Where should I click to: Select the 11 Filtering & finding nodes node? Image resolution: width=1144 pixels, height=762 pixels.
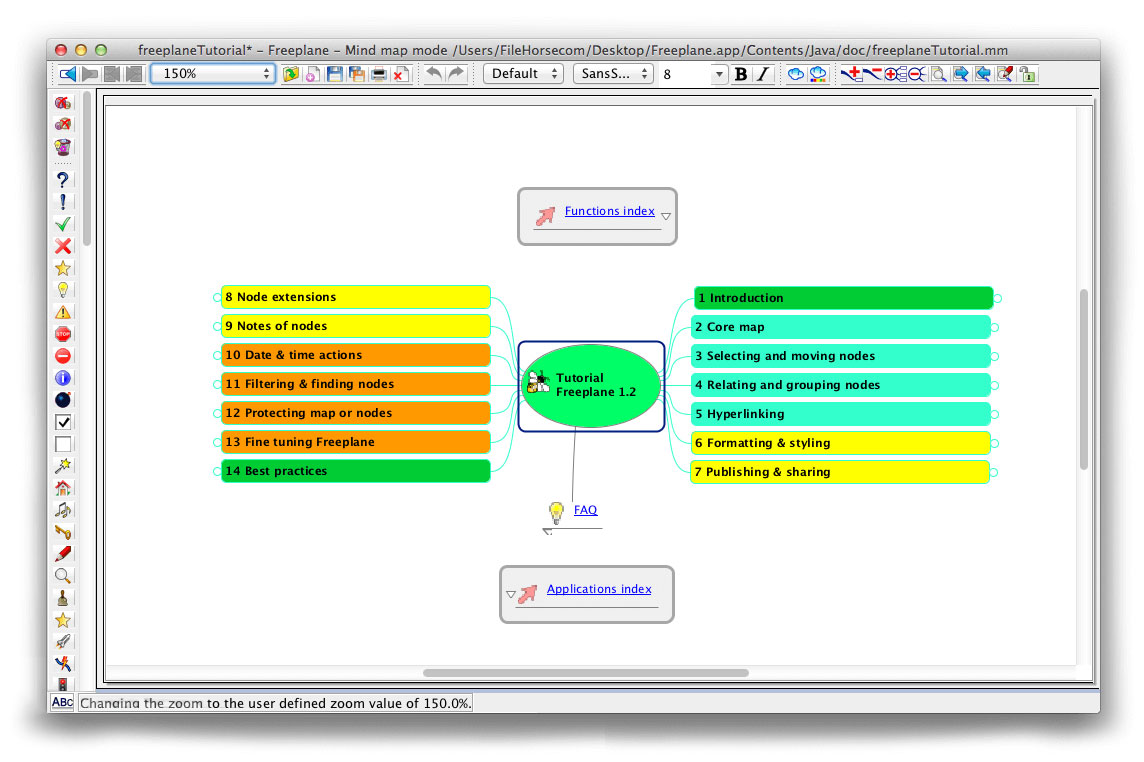[x=355, y=384]
